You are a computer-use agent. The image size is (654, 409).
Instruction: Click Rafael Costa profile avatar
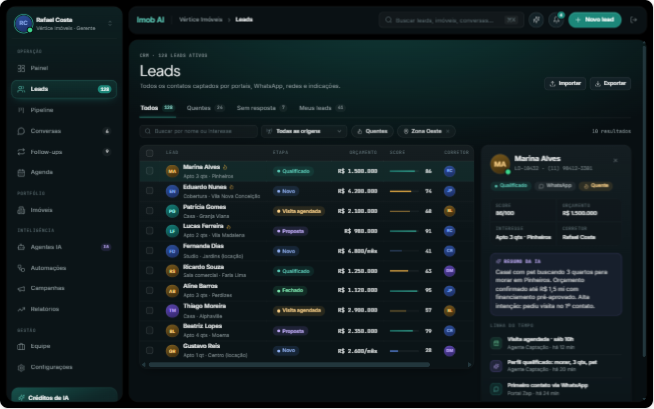(x=23, y=23)
